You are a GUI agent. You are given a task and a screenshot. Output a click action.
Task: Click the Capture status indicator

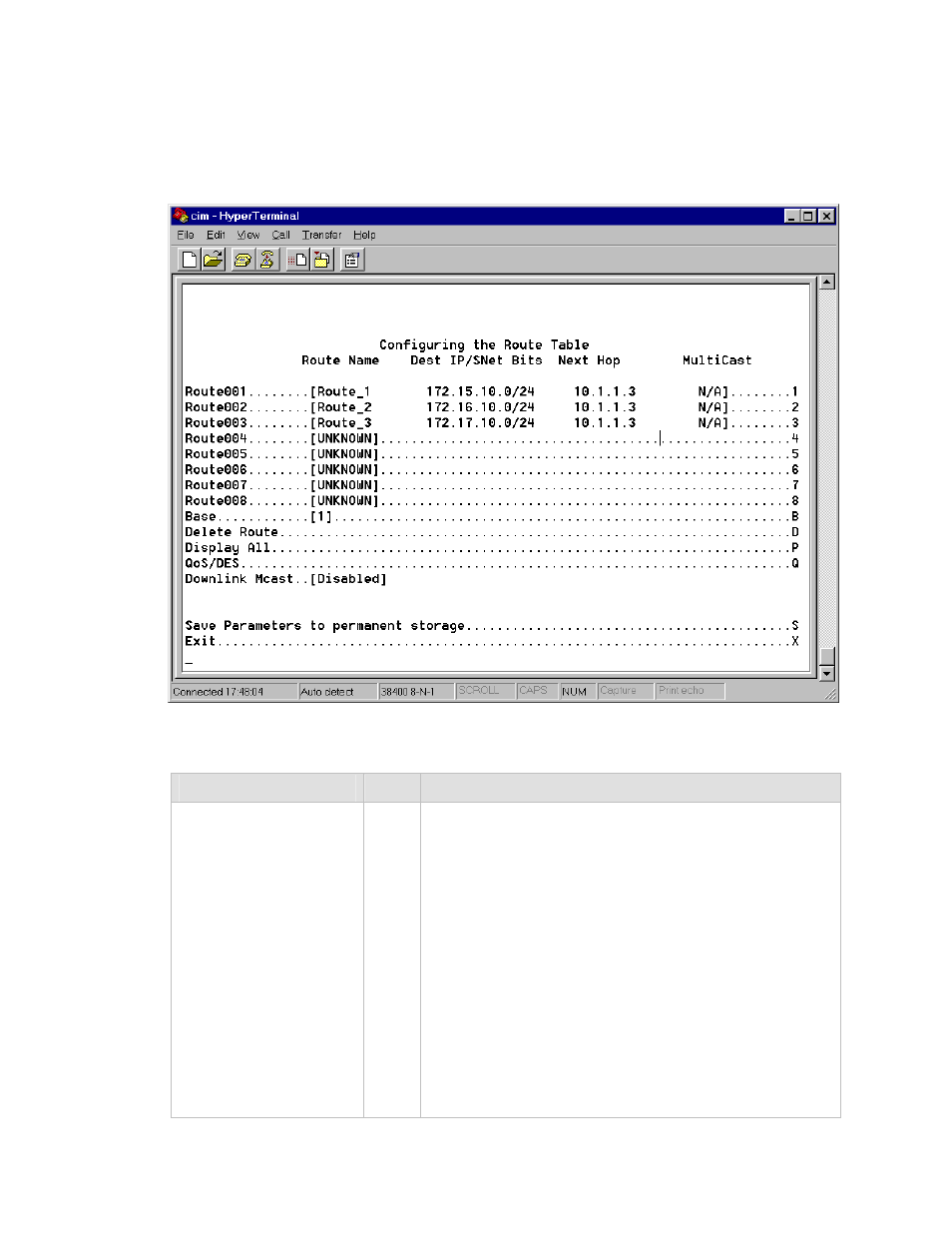pos(625,691)
